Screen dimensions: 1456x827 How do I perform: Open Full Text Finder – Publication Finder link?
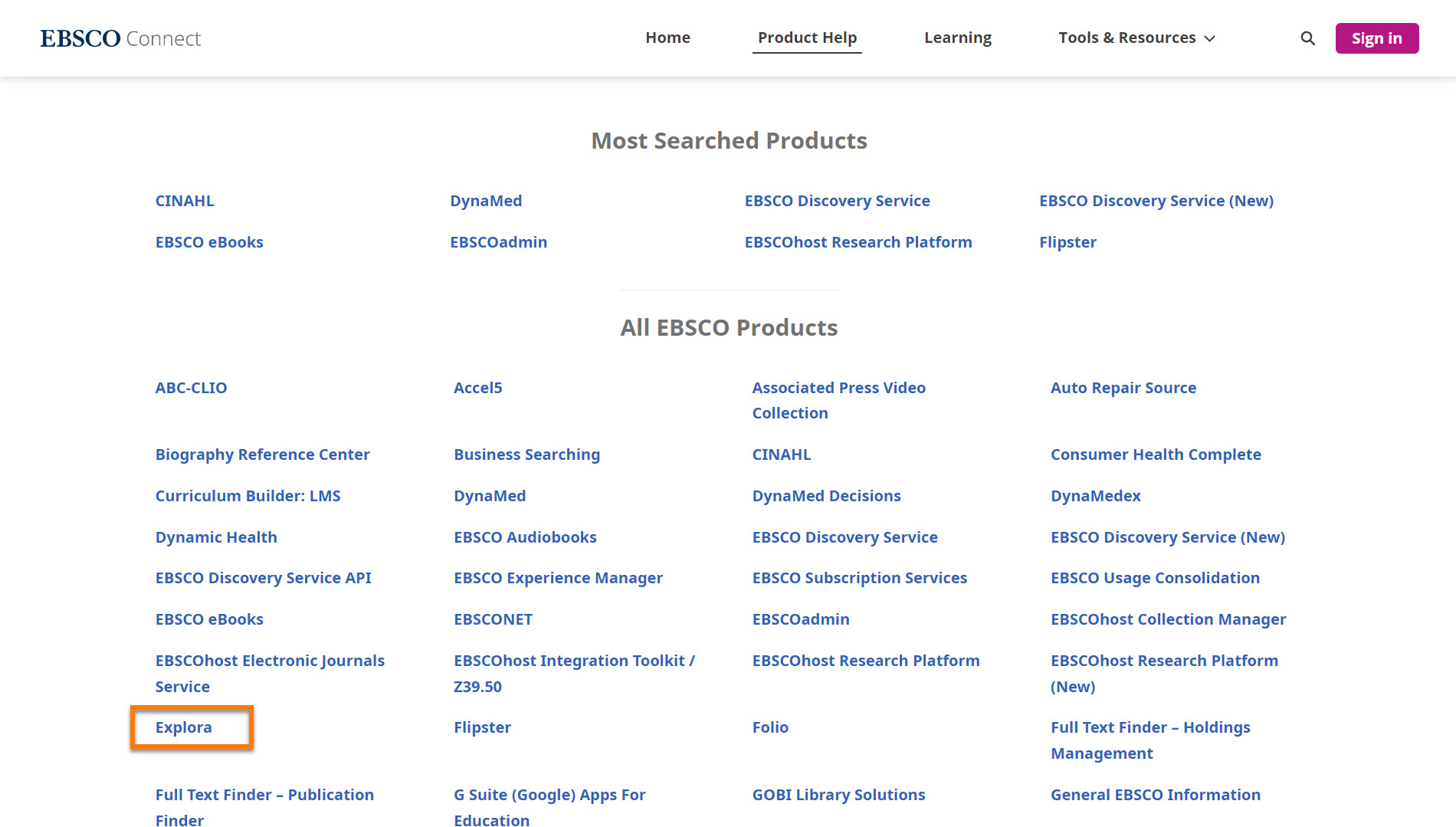[x=264, y=807]
